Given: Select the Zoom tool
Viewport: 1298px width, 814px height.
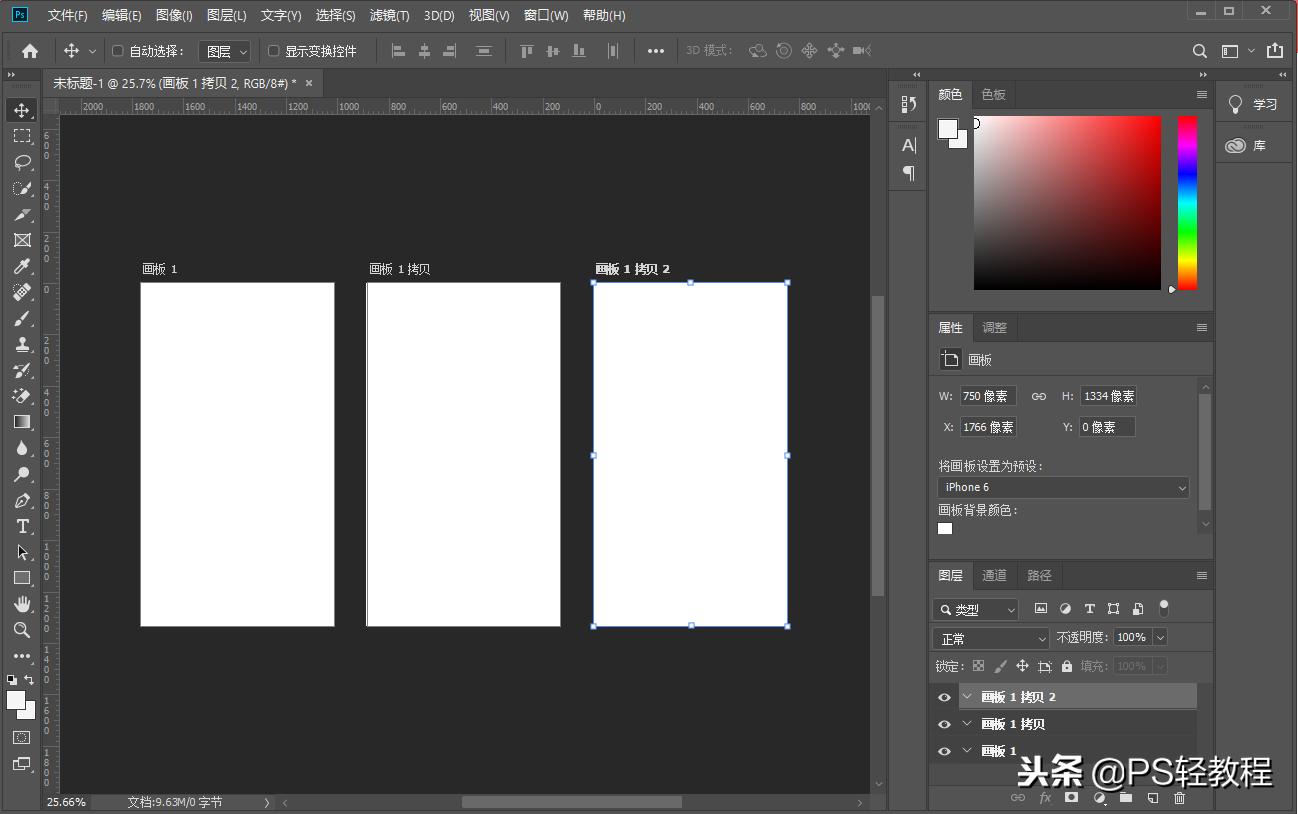Looking at the screenshot, I should click(x=22, y=630).
